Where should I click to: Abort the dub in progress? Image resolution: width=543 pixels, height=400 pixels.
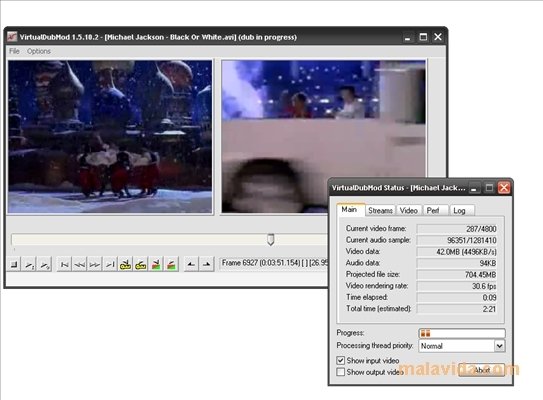481,370
